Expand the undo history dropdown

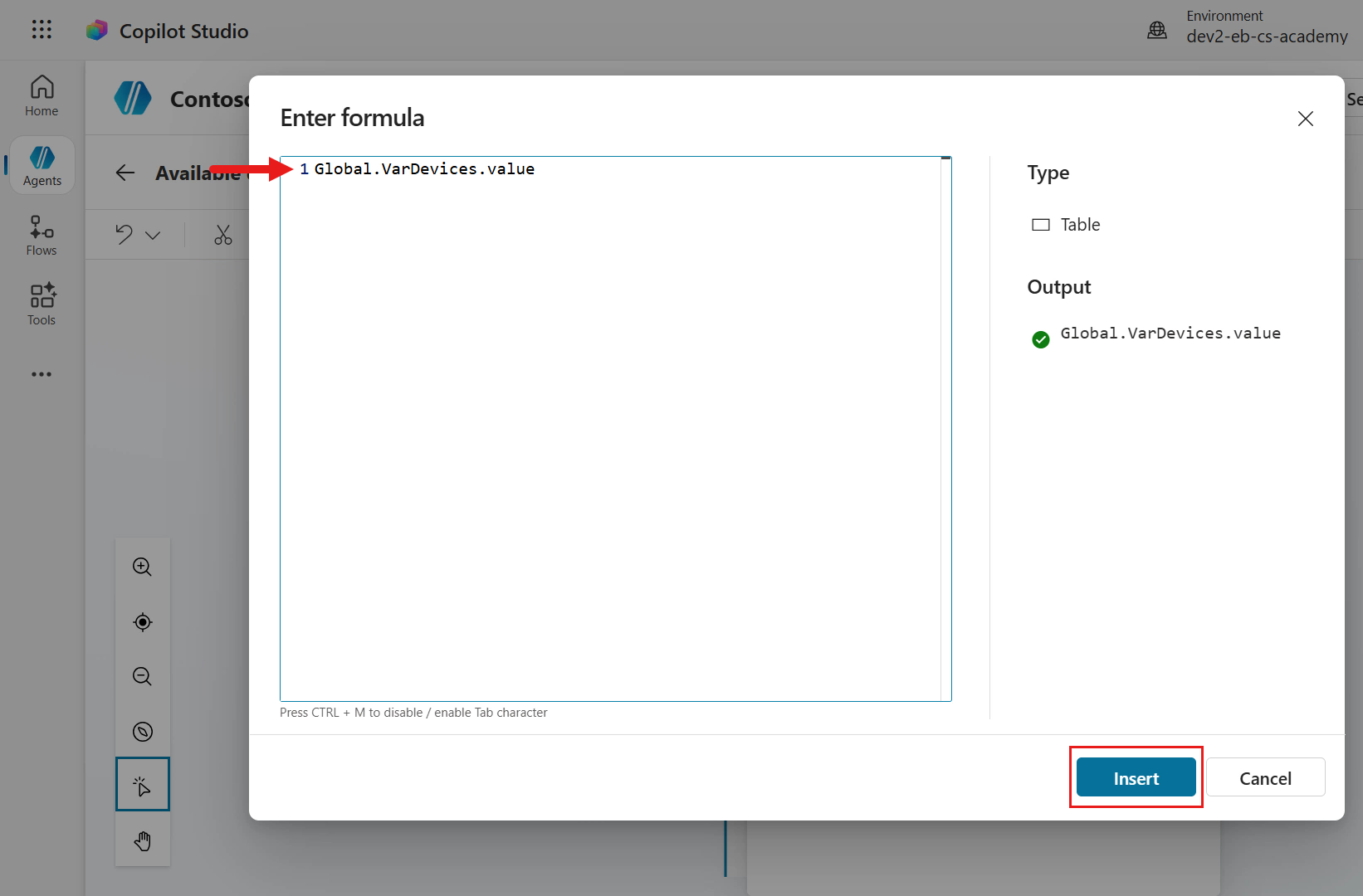tap(153, 236)
